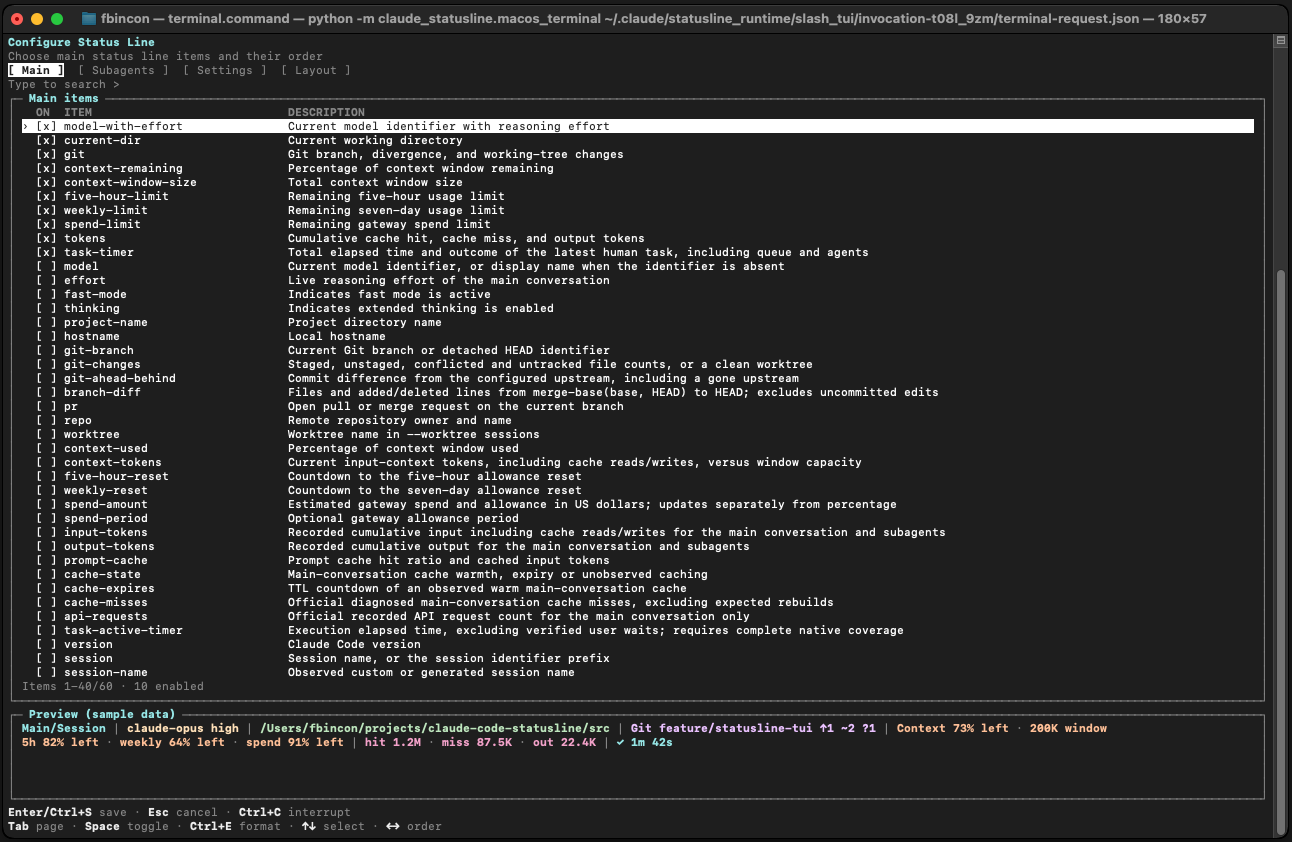Screen dimensions: 1292x842
Task: Click the model item name
Action: click(x=81, y=267)
